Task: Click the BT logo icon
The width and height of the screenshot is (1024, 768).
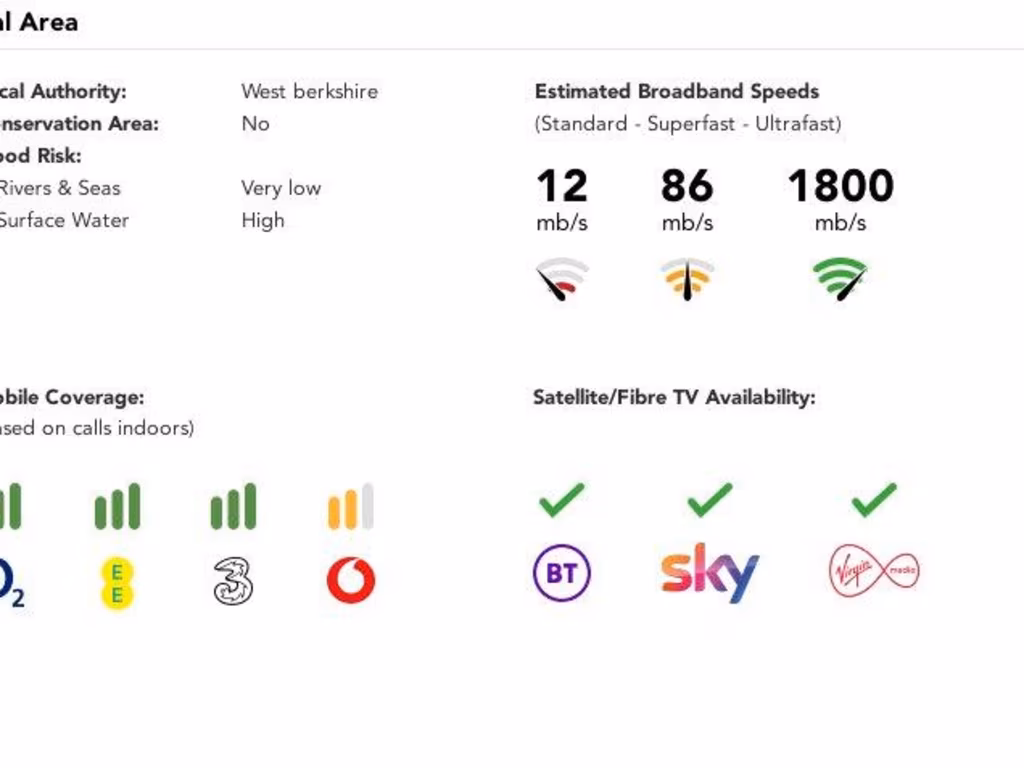Action: pyautogui.click(x=562, y=573)
